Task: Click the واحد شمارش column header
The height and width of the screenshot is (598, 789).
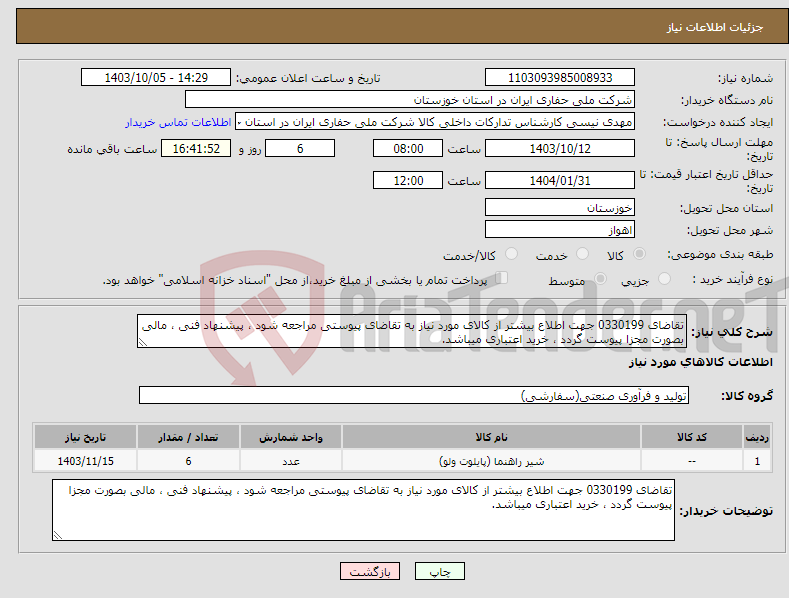Action: (291, 437)
